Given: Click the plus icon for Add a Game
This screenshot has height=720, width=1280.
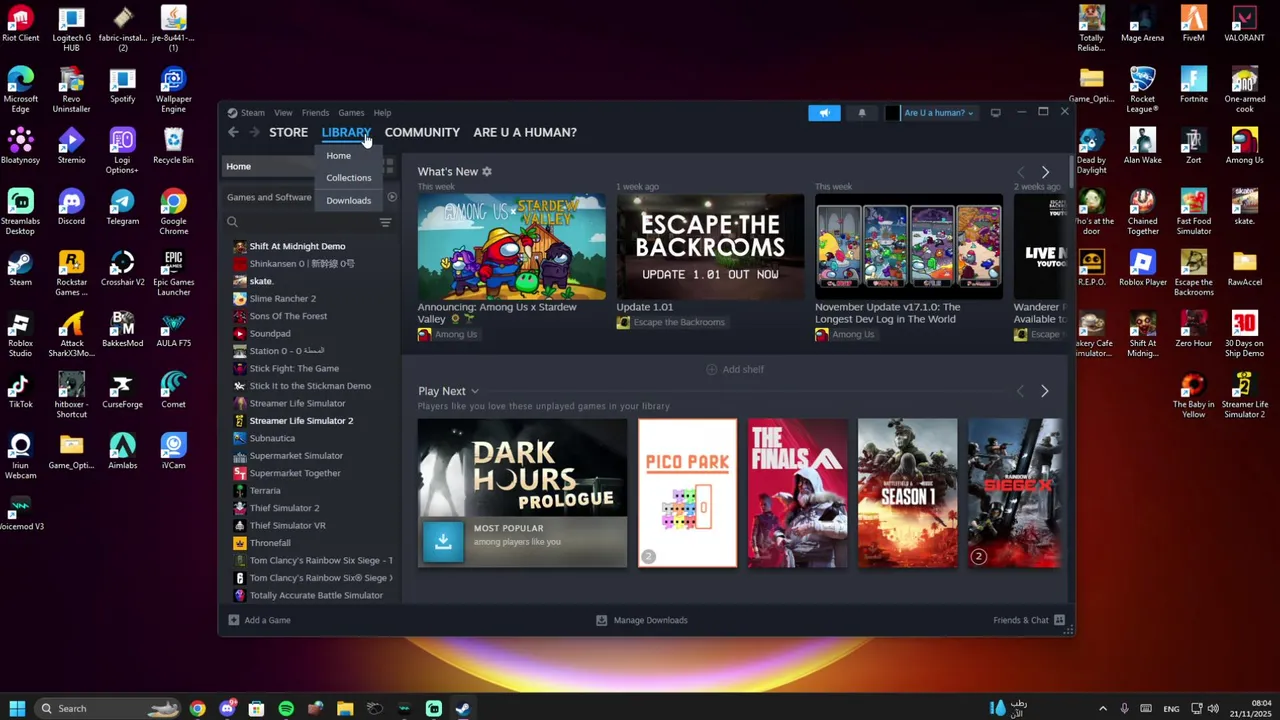Looking at the screenshot, I should pyautogui.click(x=233, y=620).
